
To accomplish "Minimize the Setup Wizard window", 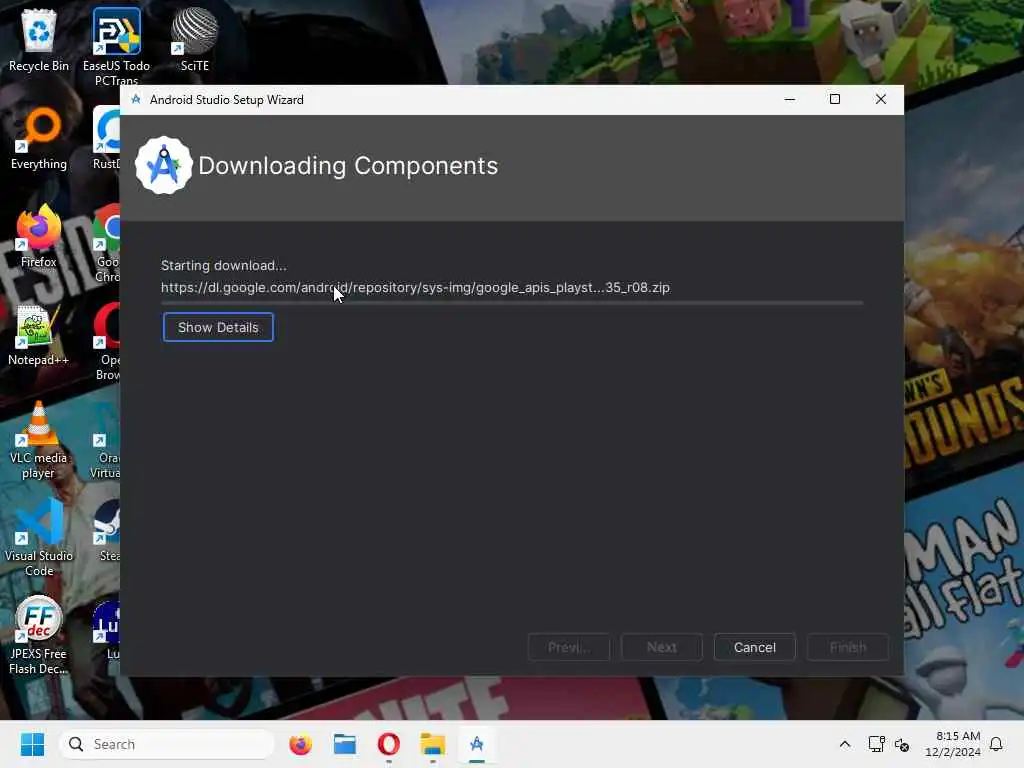I will coord(790,99).
